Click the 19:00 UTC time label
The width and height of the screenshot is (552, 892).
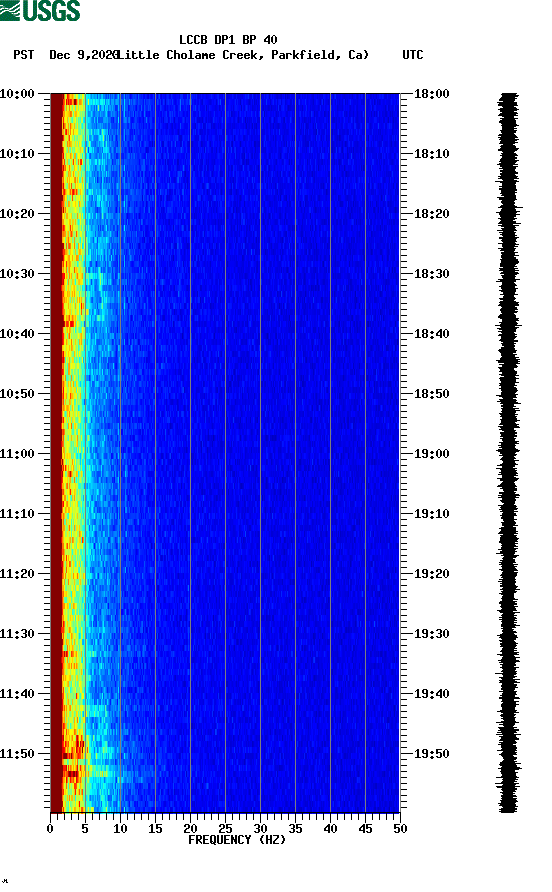[431, 453]
